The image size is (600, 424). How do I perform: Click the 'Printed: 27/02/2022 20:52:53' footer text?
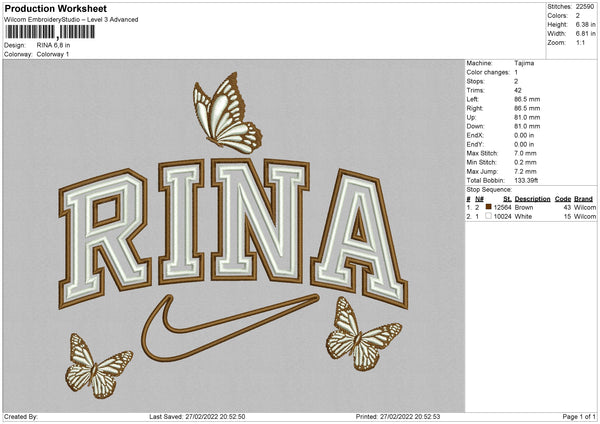tap(398, 417)
